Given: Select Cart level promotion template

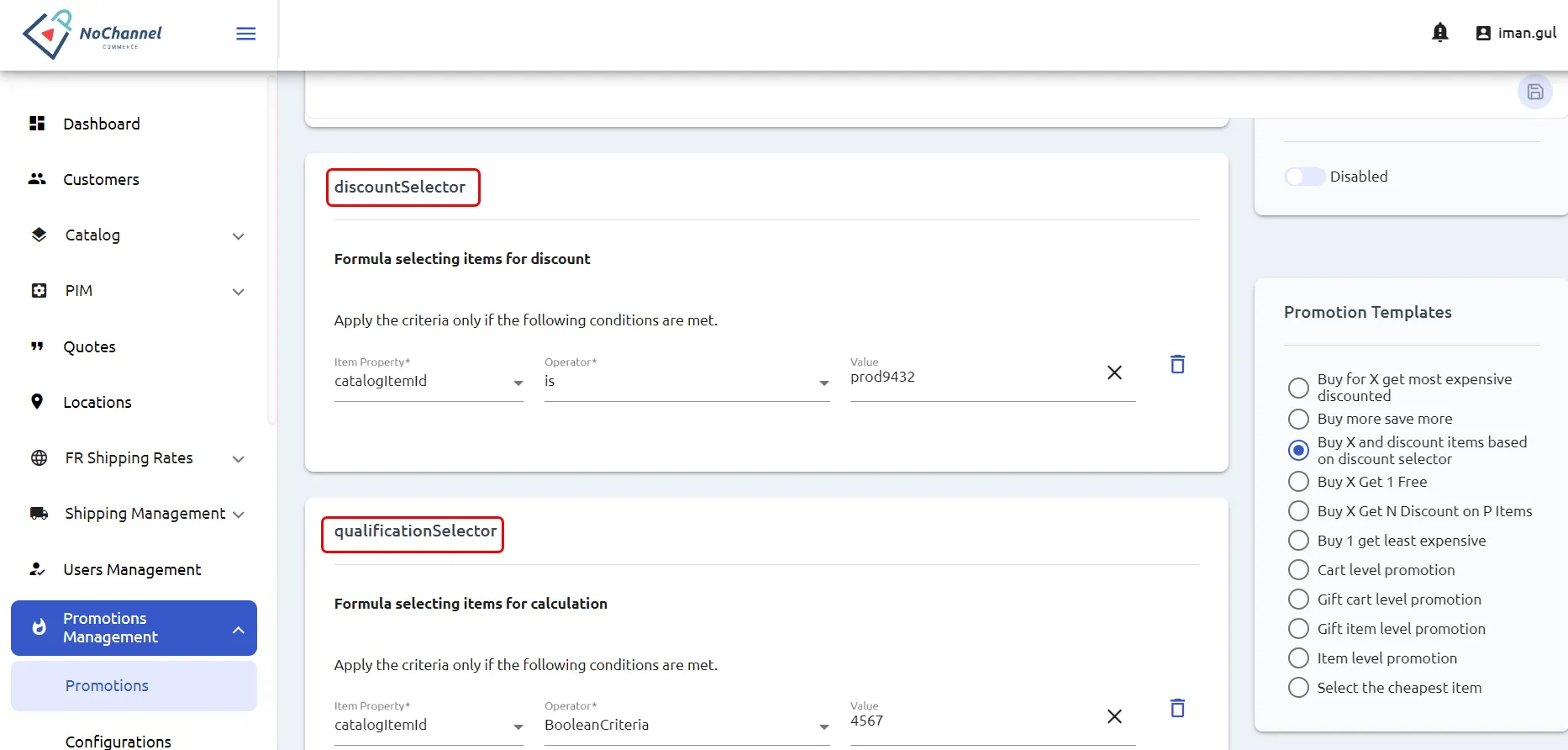Looking at the screenshot, I should click(x=1298, y=570).
